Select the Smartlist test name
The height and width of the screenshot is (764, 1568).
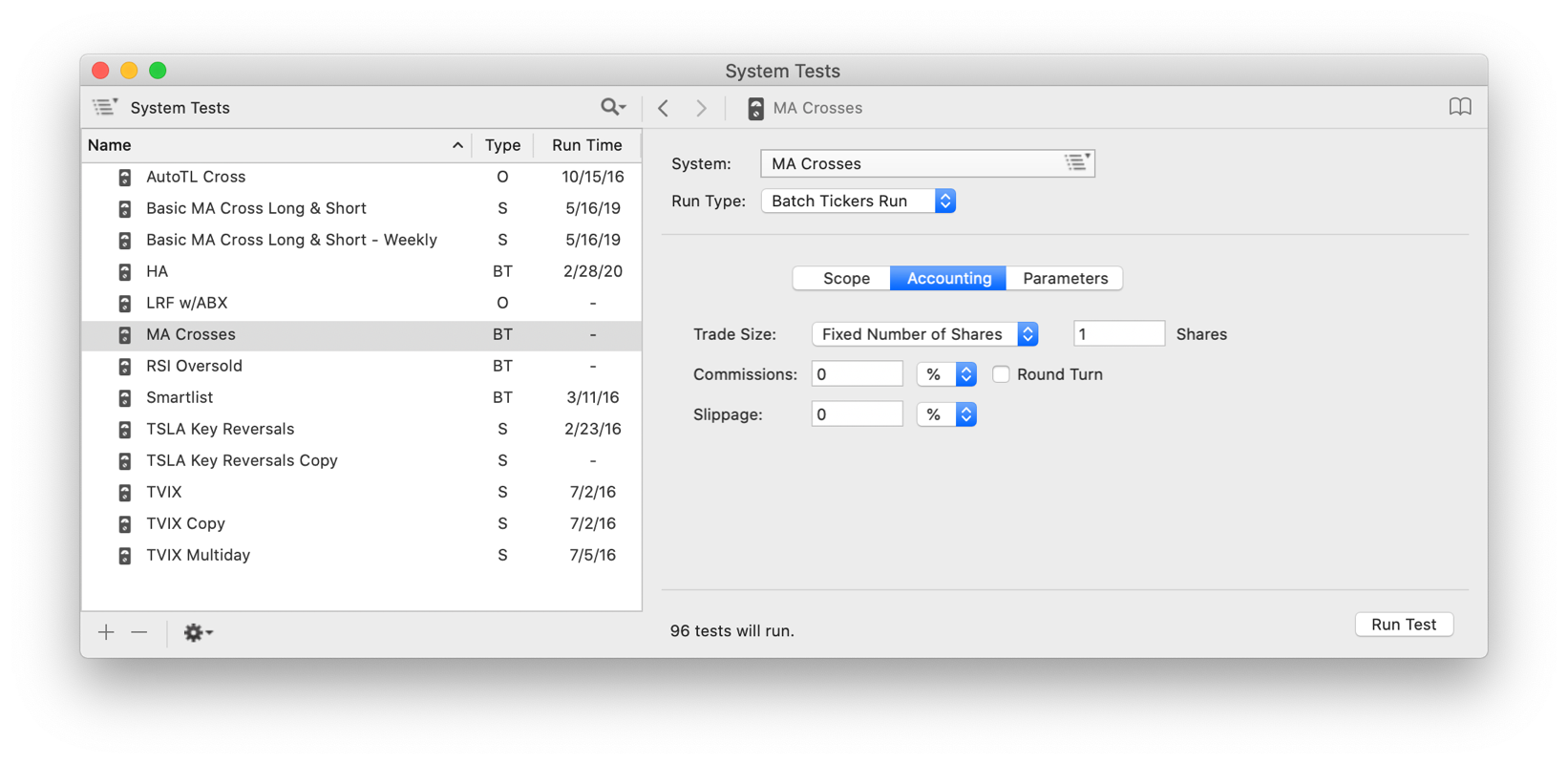tap(180, 397)
